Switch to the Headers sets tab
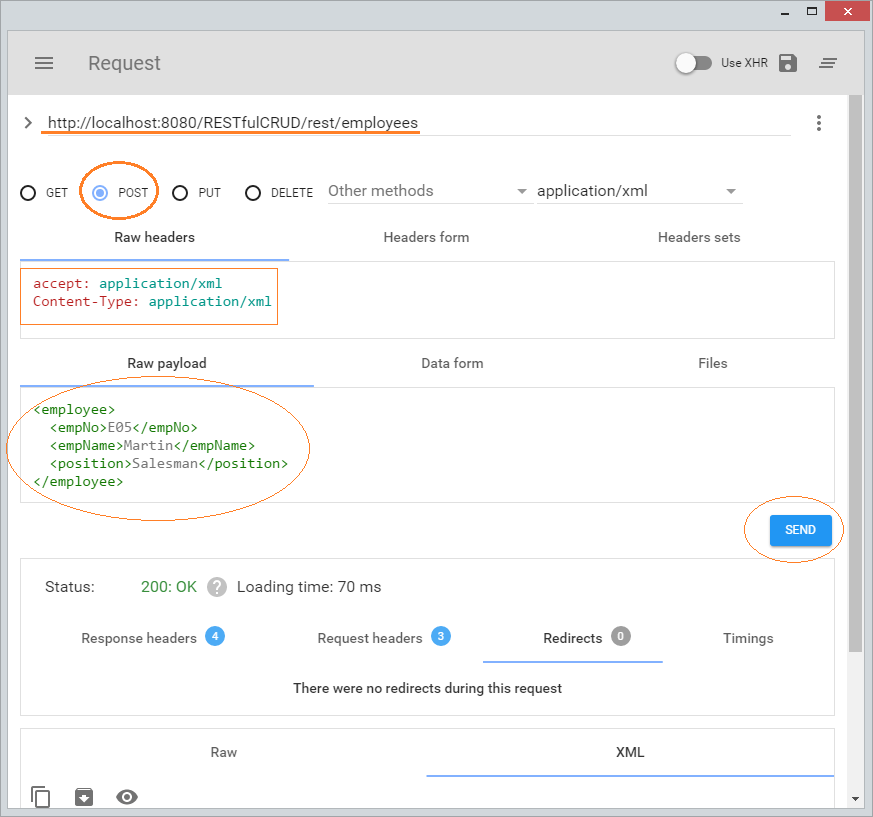873x817 pixels. (x=699, y=237)
